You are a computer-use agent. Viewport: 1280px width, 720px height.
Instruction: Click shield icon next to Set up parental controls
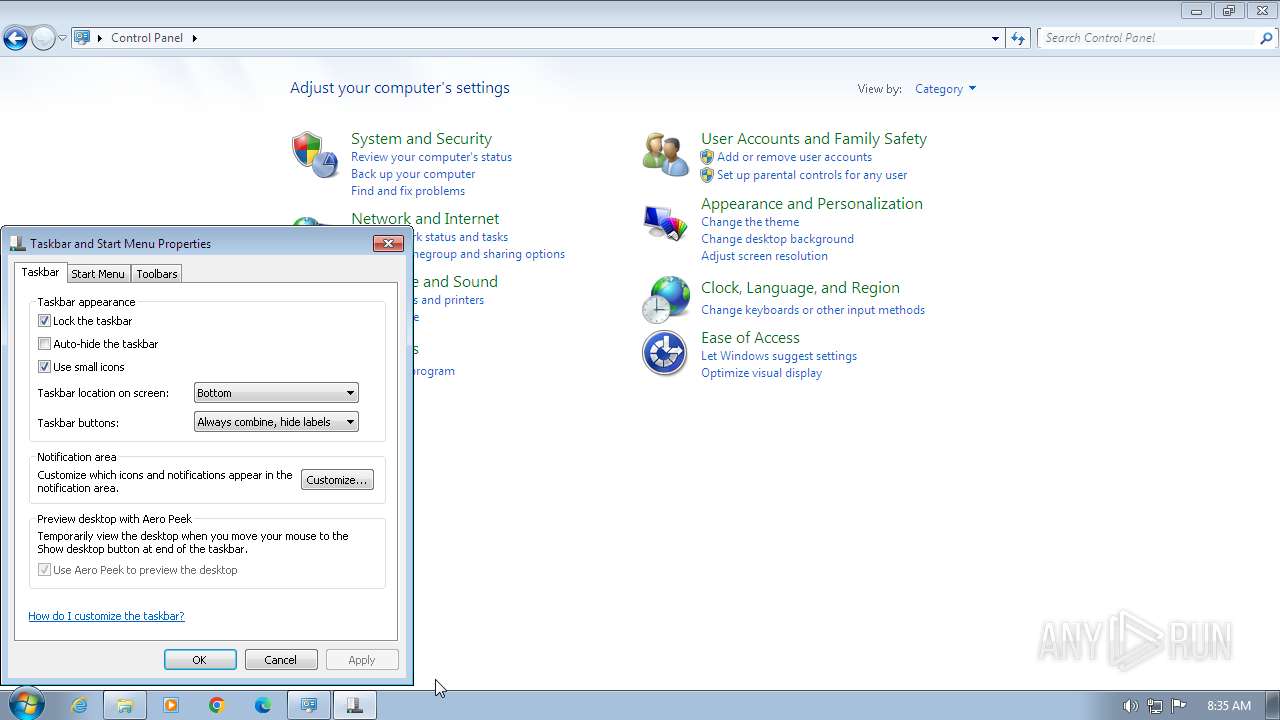click(707, 175)
